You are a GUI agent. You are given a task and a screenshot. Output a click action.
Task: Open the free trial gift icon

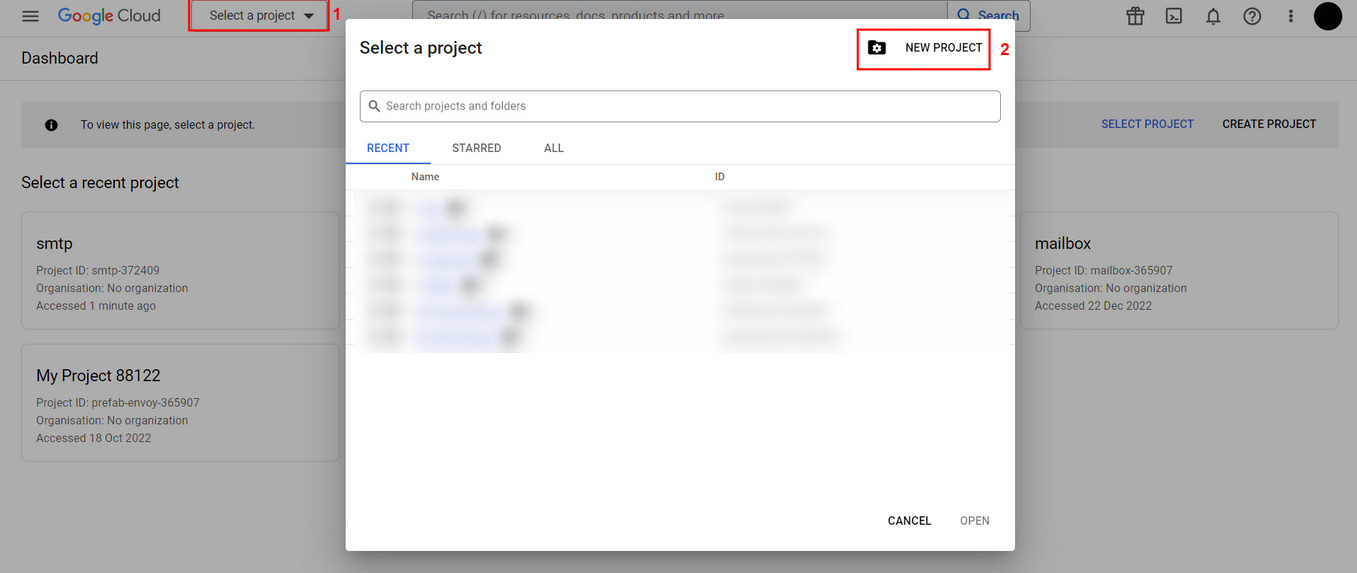tap(1135, 16)
